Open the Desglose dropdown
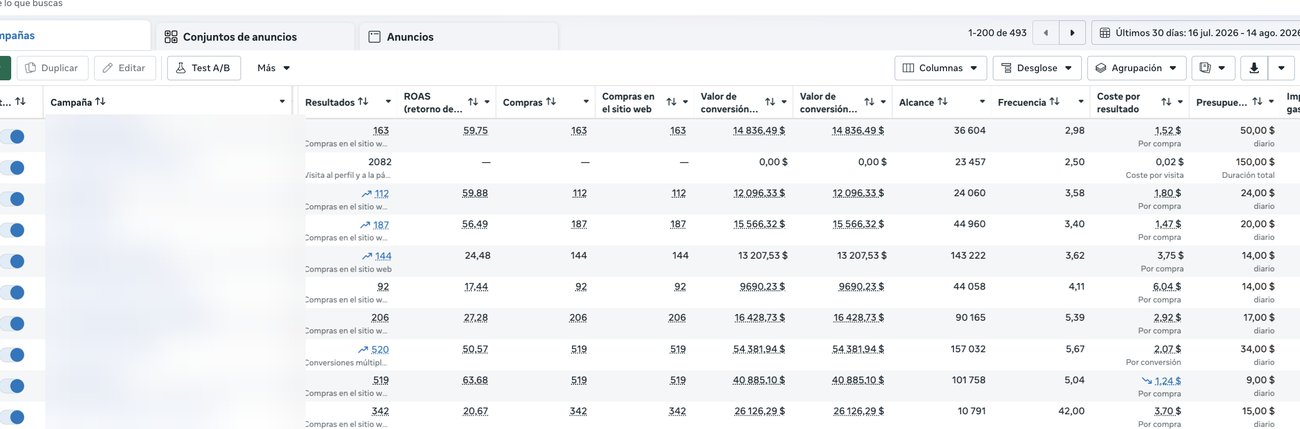Image resolution: width=1300 pixels, height=429 pixels. point(1037,68)
